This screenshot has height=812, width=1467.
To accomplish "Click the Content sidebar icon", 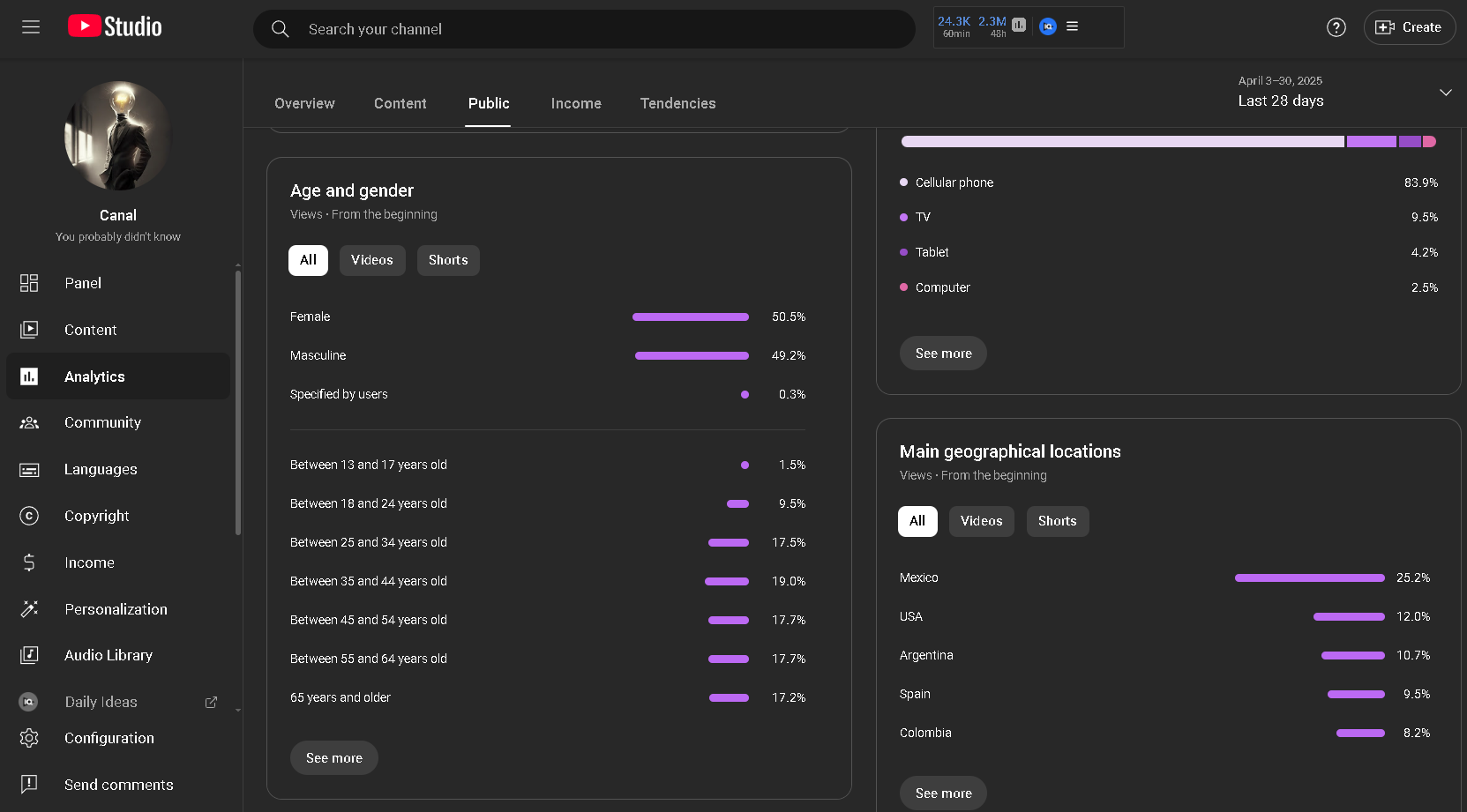I will click(29, 330).
